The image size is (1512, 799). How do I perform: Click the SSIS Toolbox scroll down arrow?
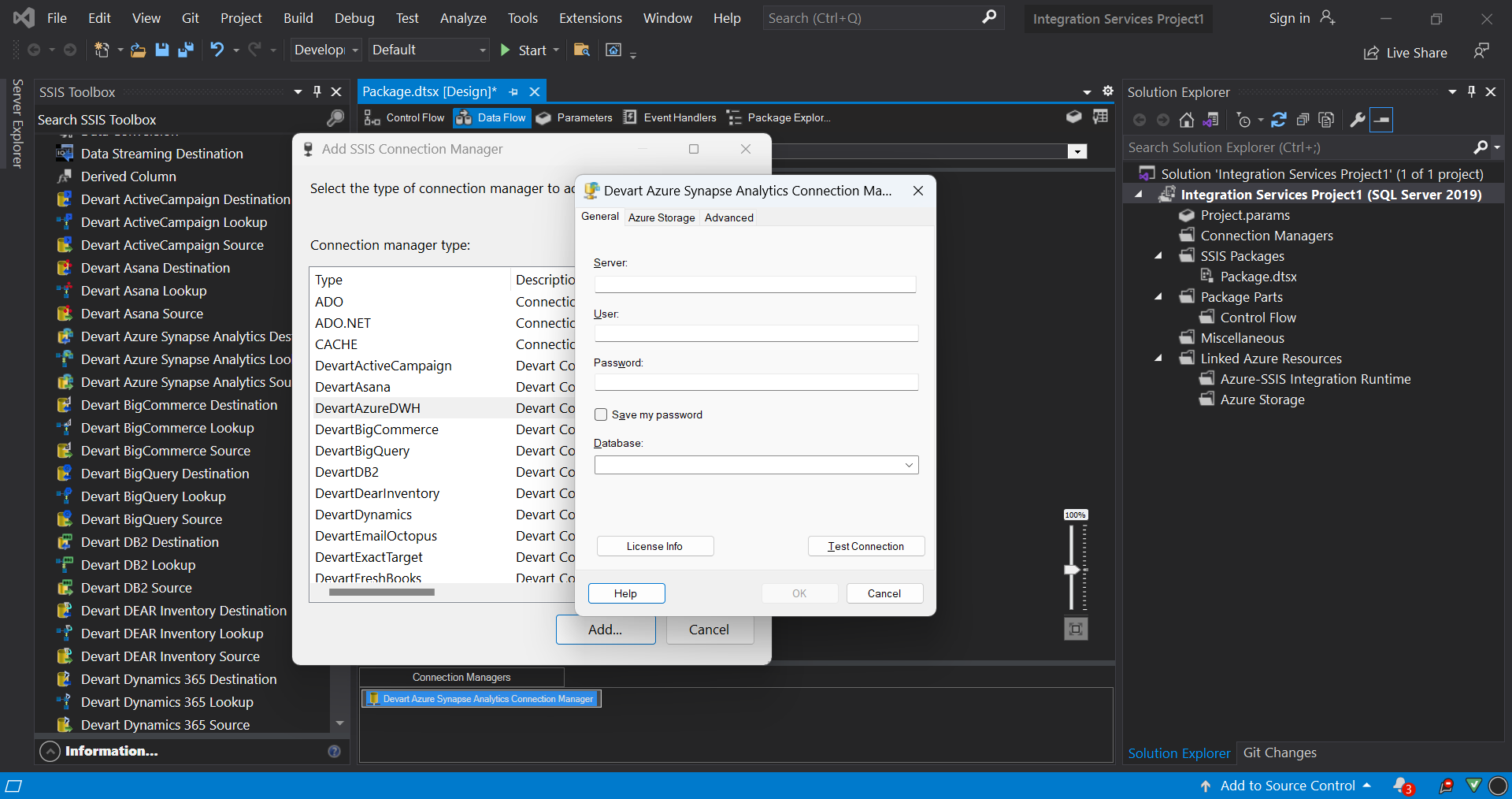[340, 723]
